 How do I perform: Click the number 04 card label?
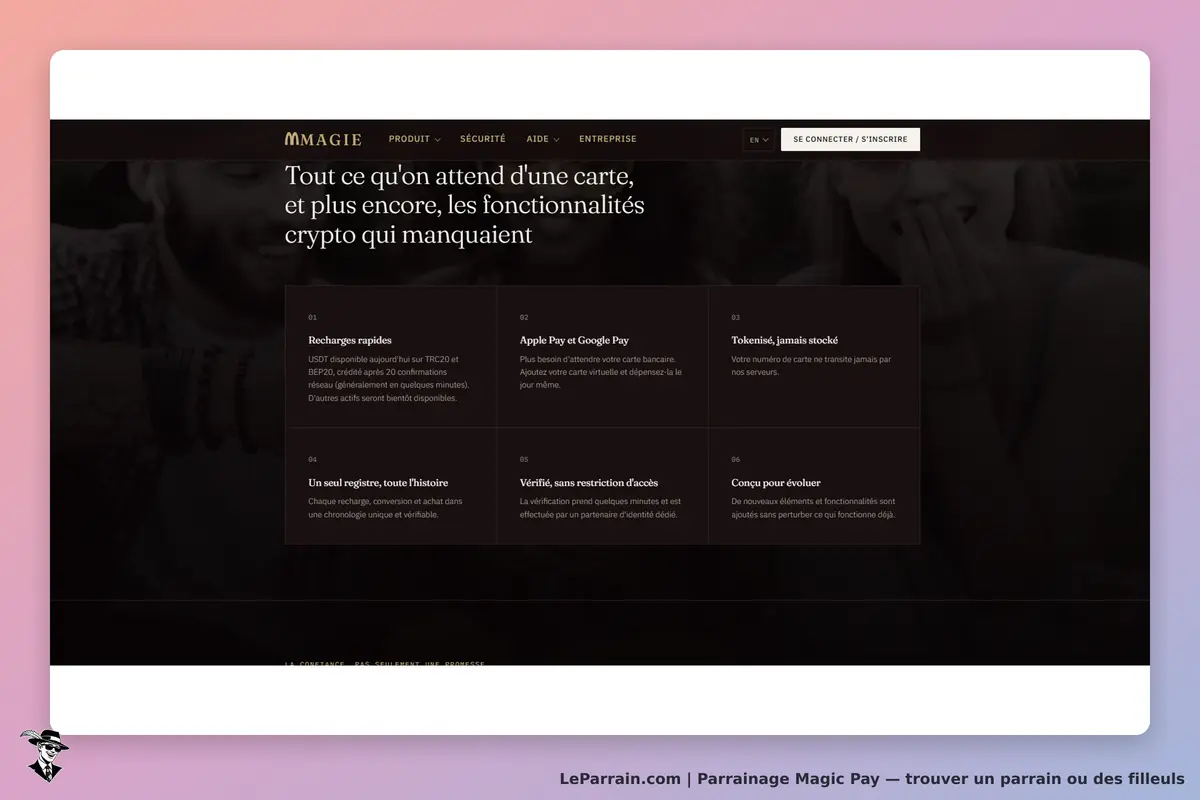pyautogui.click(x=312, y=460)
